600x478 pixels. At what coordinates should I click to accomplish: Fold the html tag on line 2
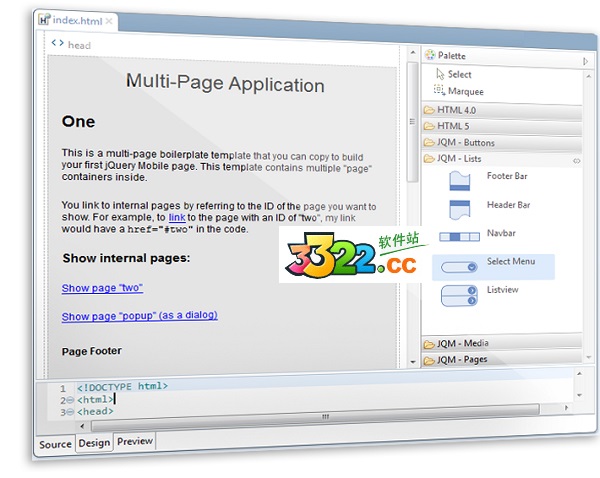pyautogui.click(x=70, y=400)
